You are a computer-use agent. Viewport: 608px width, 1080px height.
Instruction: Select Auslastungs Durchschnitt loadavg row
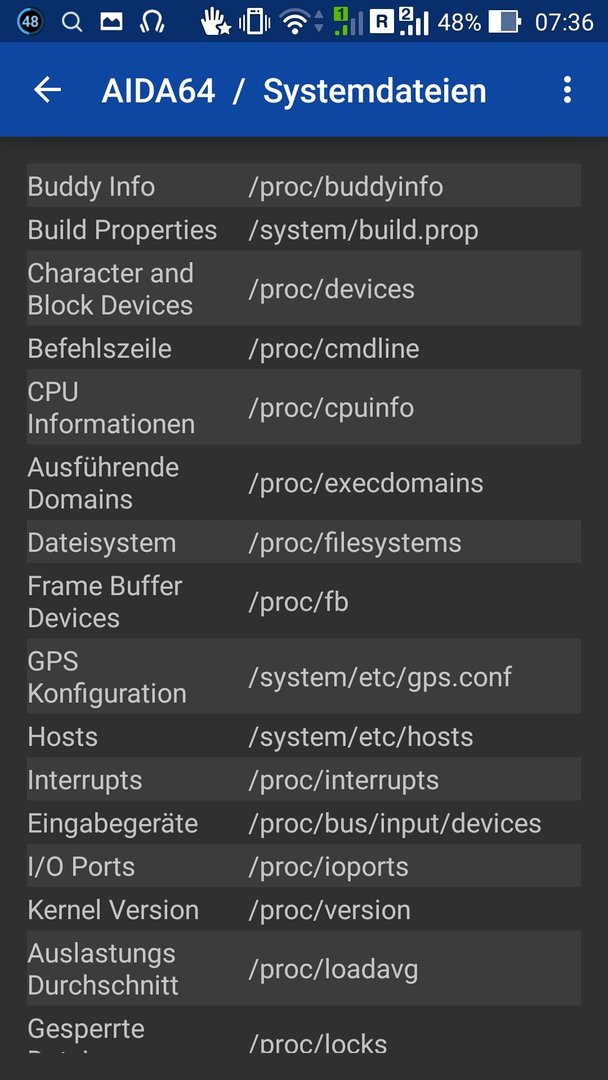click(304, 969)
